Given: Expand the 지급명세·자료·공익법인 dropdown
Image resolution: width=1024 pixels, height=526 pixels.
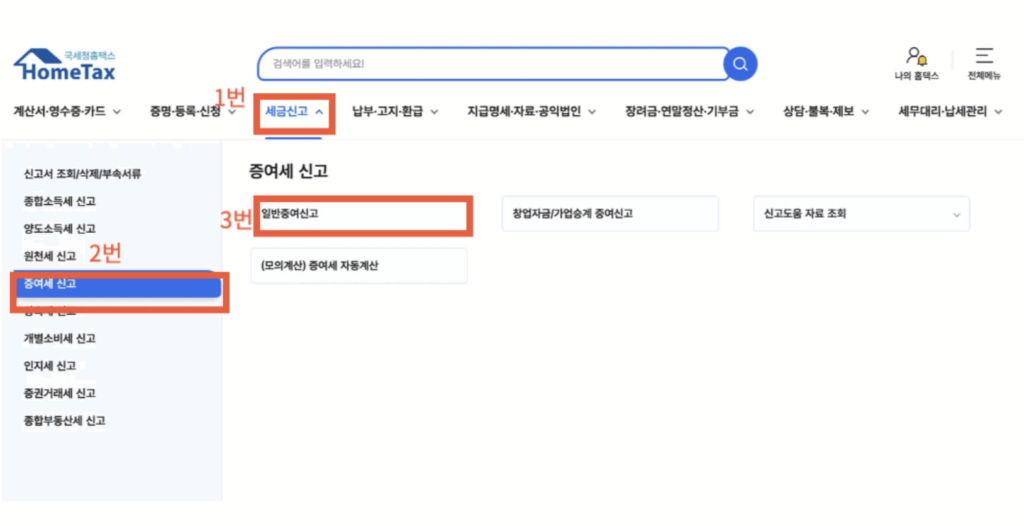Looking at the screenshot, I should (x=531, y=112).
